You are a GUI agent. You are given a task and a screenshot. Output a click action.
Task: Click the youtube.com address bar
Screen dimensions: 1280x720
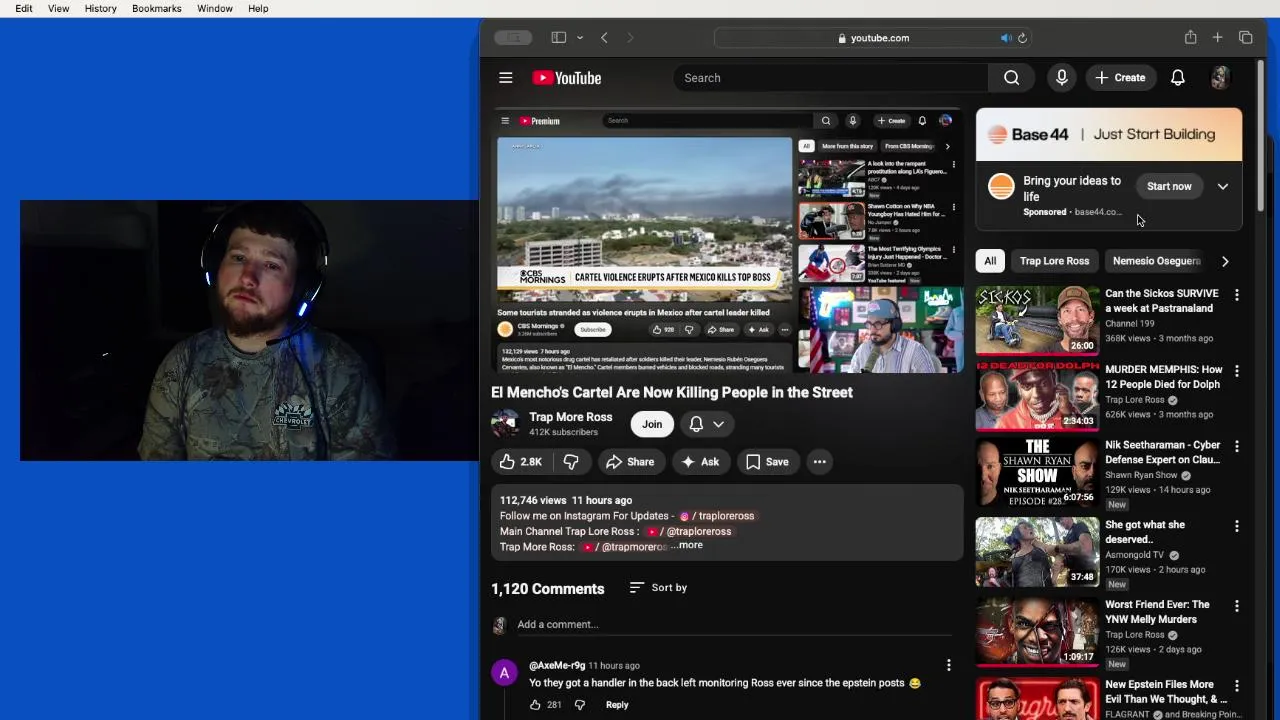(874, 38)
